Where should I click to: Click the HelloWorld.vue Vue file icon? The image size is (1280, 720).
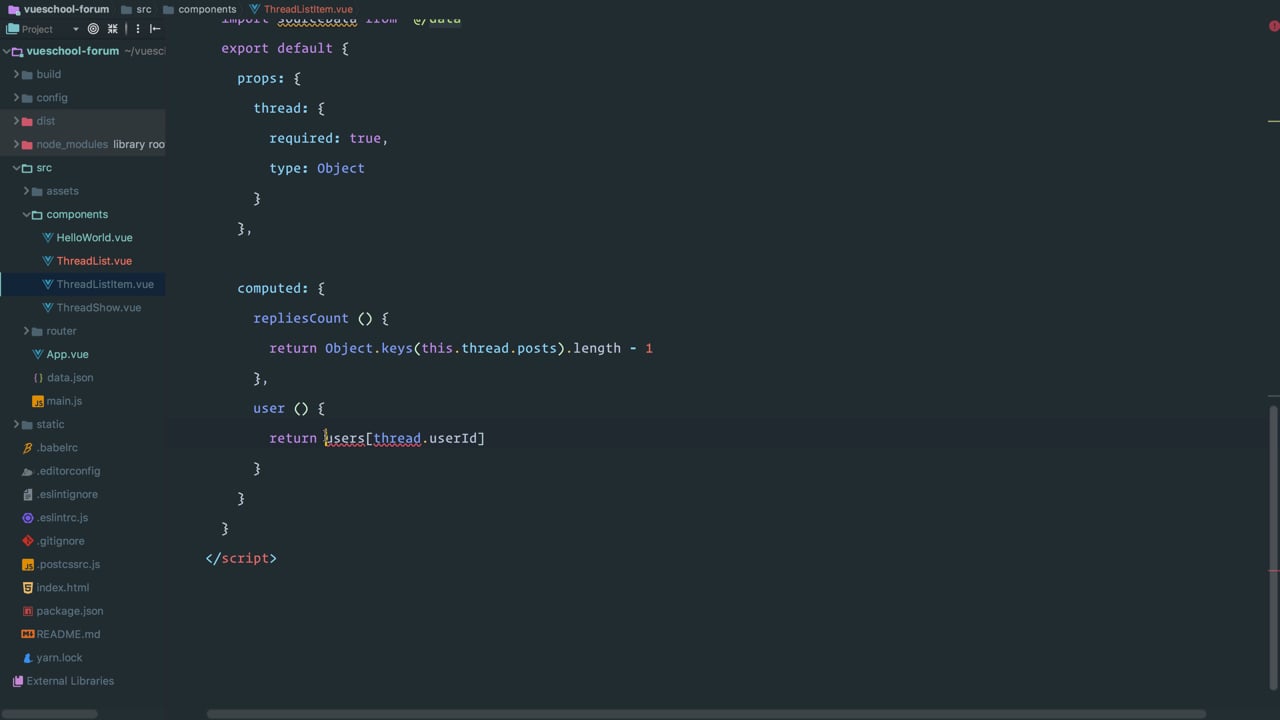[x=48, y=238]
